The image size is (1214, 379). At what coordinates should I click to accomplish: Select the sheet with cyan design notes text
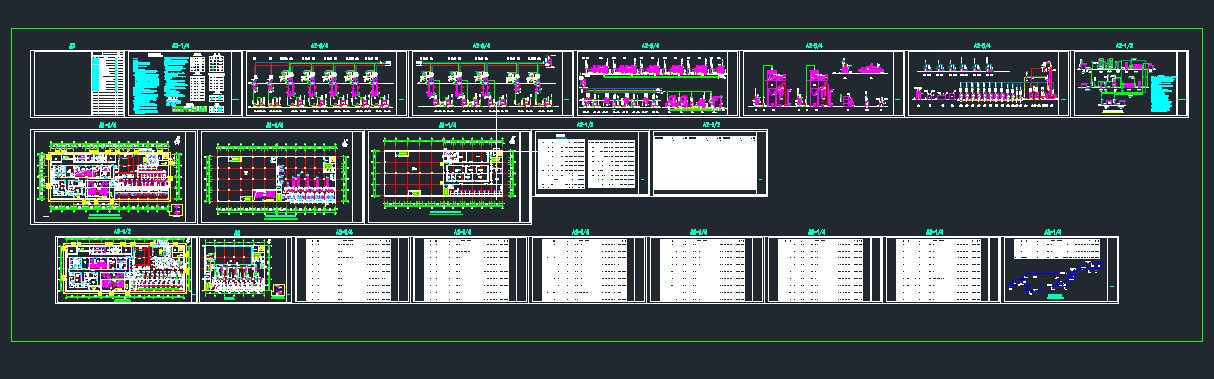(185, 84)
